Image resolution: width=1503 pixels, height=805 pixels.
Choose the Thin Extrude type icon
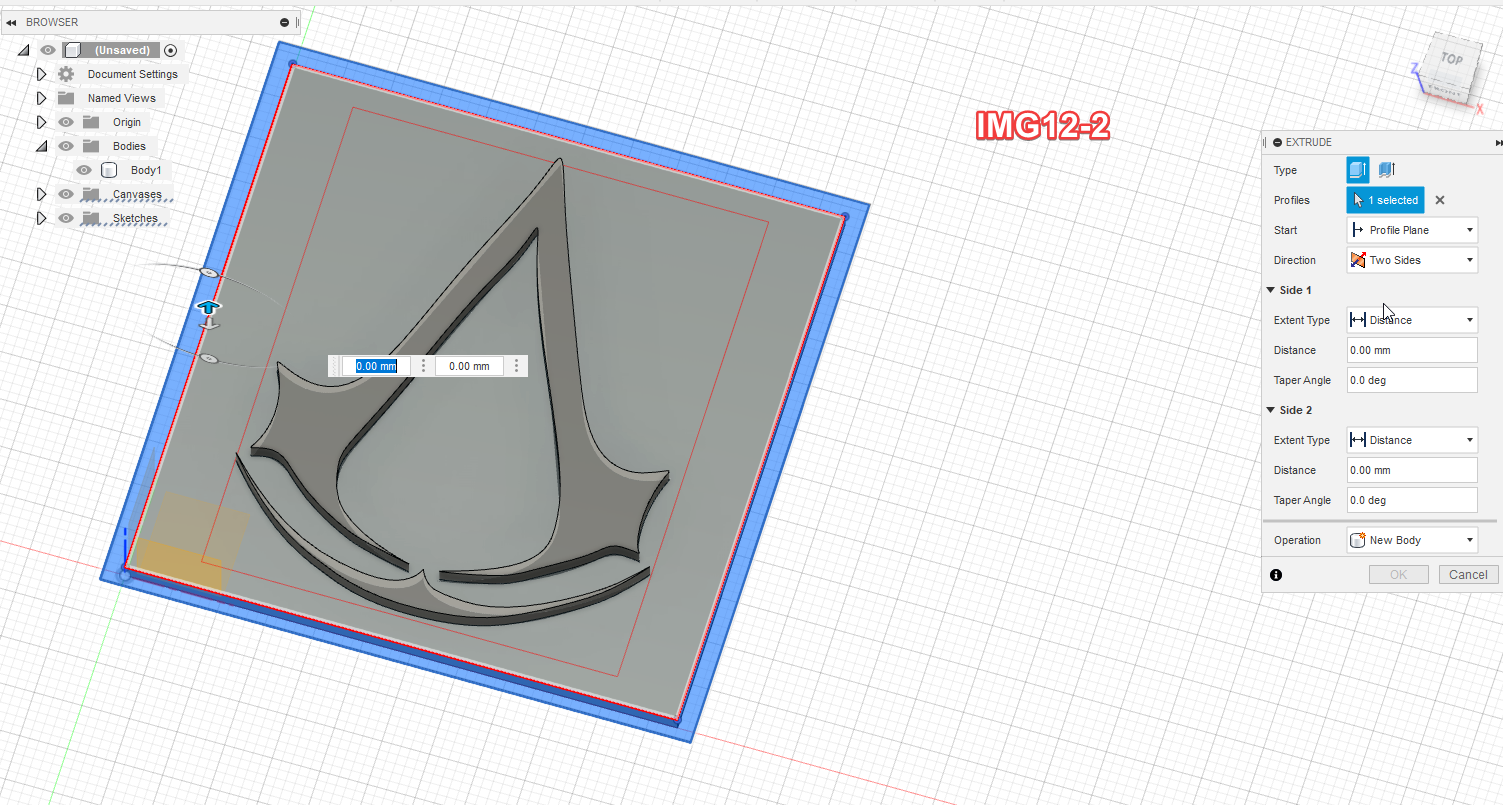1386,170
